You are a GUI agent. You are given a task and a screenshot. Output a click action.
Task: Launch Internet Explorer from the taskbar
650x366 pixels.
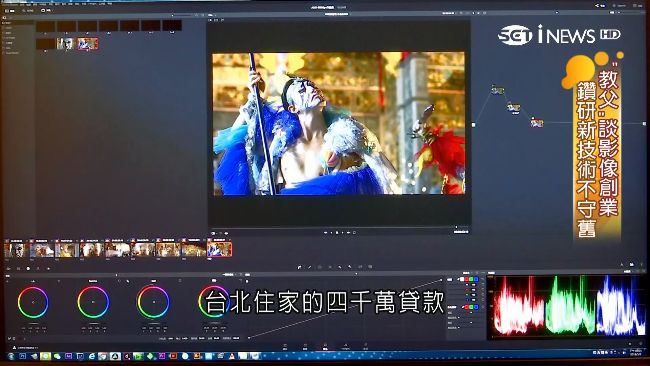[92, 356]
